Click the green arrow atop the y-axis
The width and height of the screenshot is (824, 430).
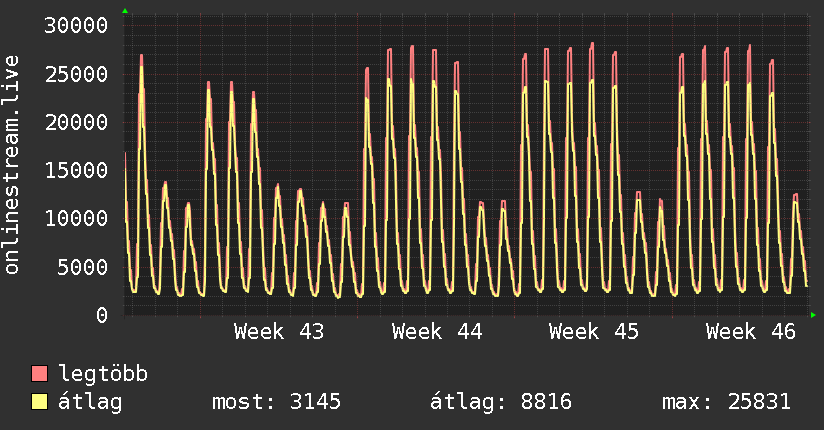point(125,11)
